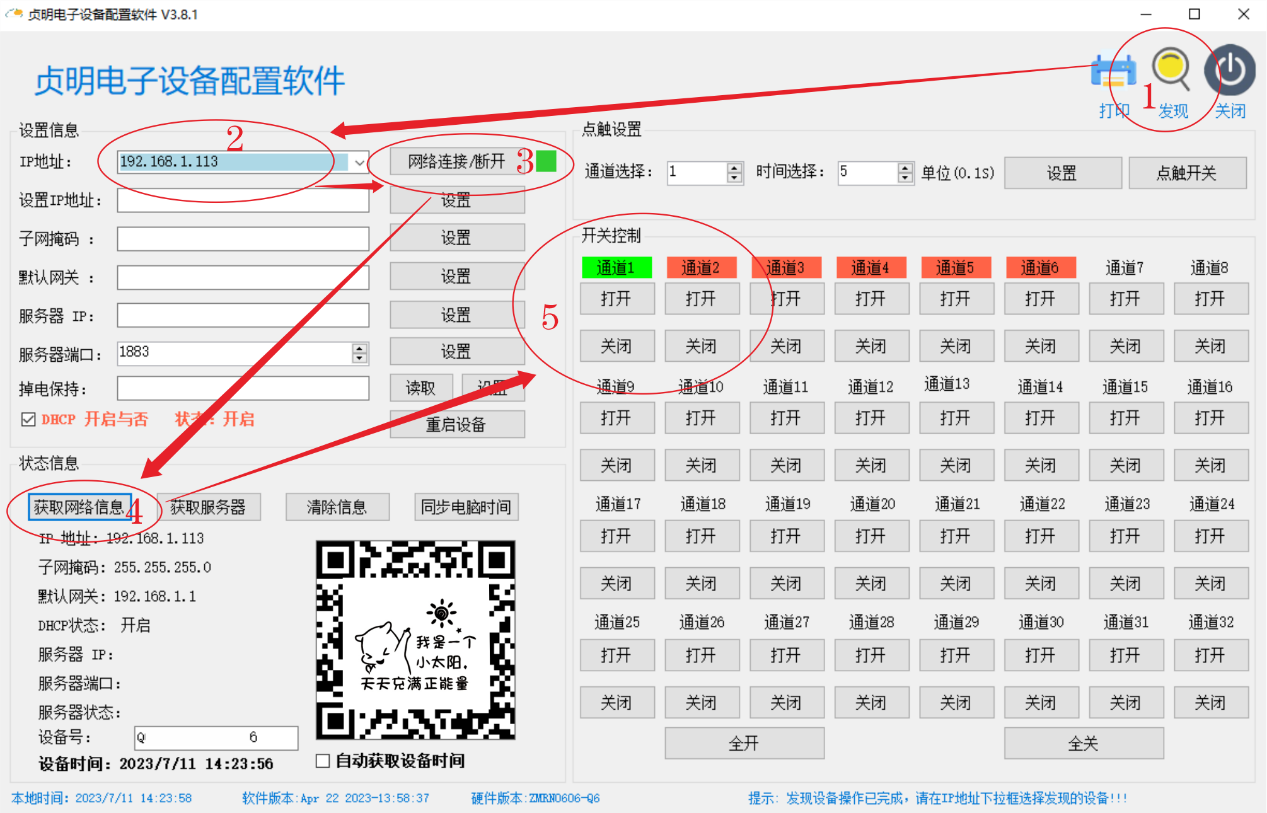Click the 网络连接/断开 button
The width and height of the screenshot is (1267, 813).
point(457,161)
